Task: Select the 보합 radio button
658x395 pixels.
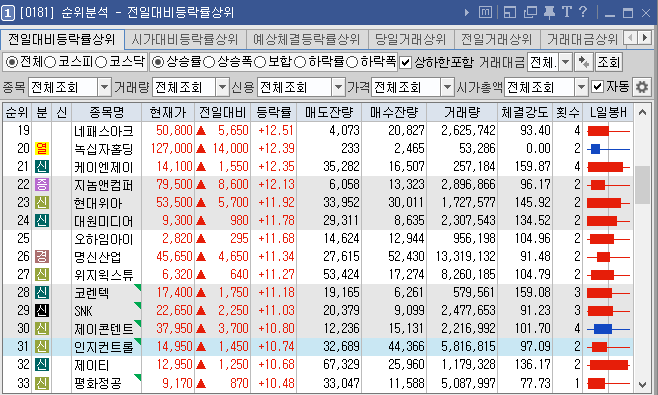Action: coord(260,63)
